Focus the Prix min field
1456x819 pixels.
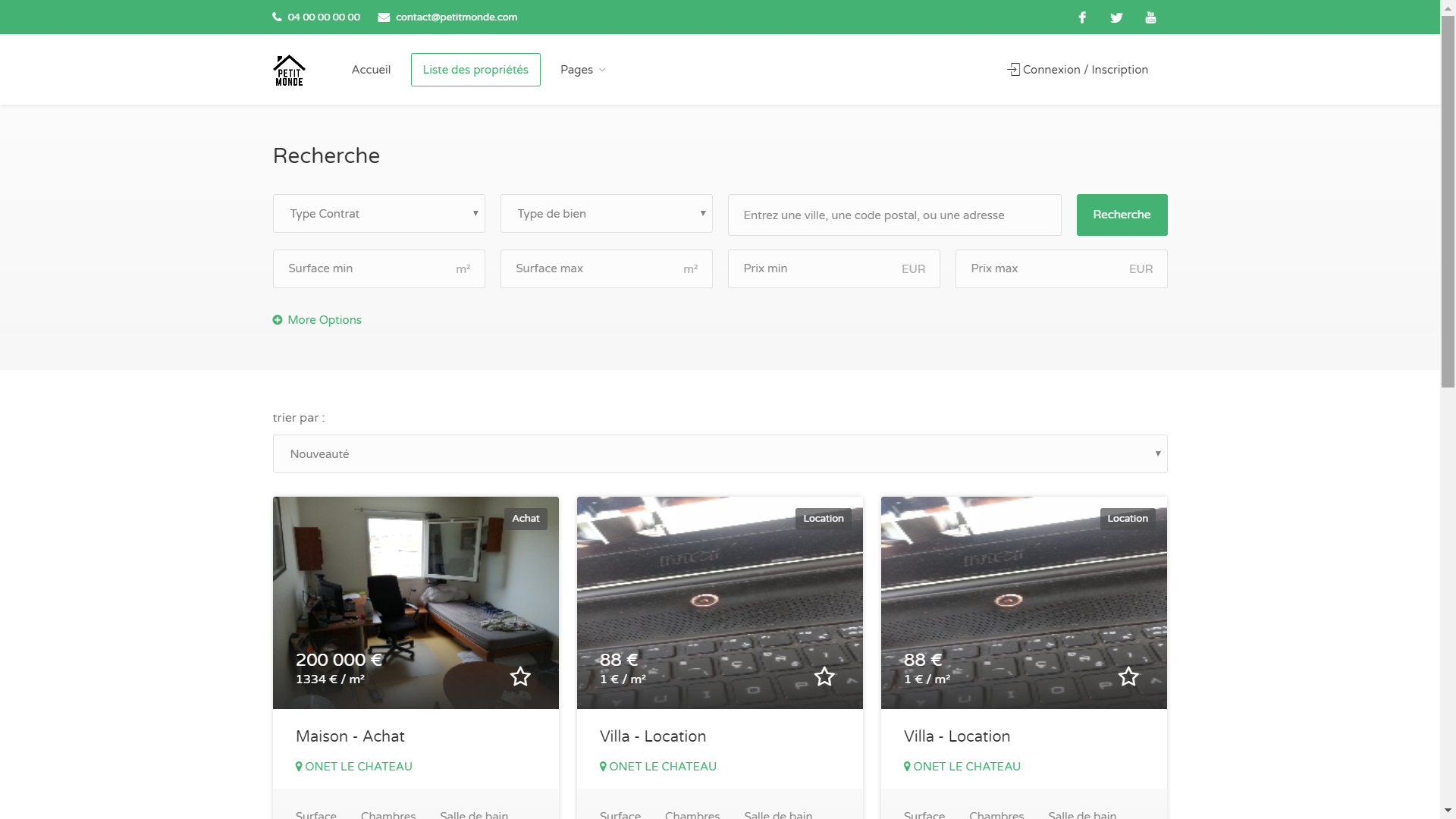tap(834, 268)
